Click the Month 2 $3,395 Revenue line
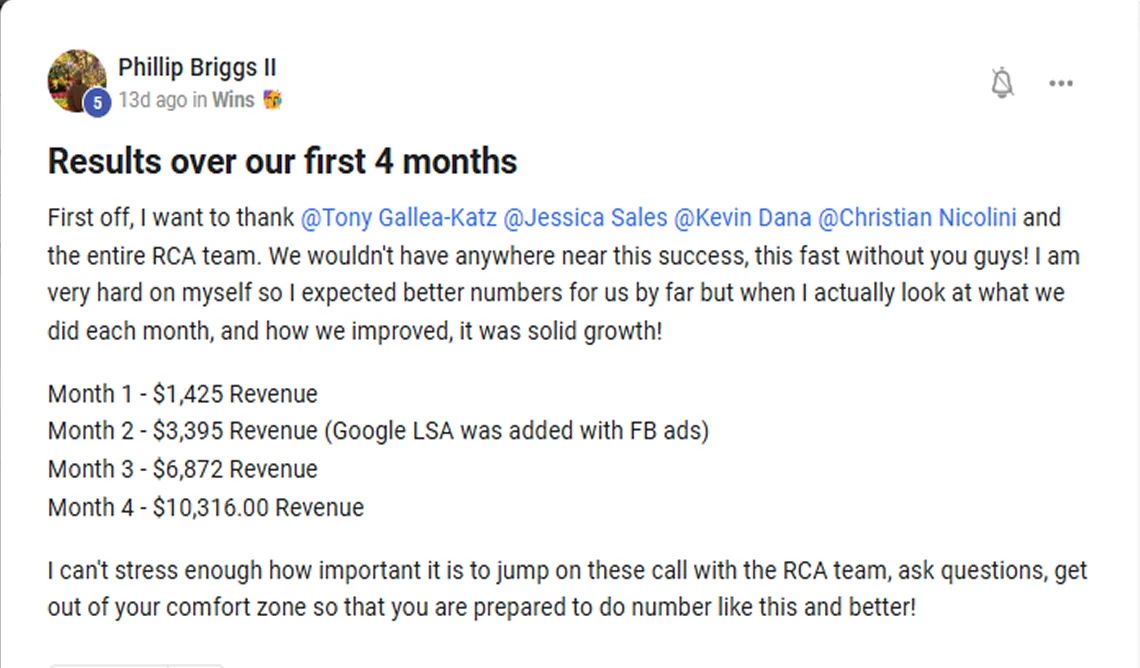The image size is (1140, 668). click(x=378, y=432)
